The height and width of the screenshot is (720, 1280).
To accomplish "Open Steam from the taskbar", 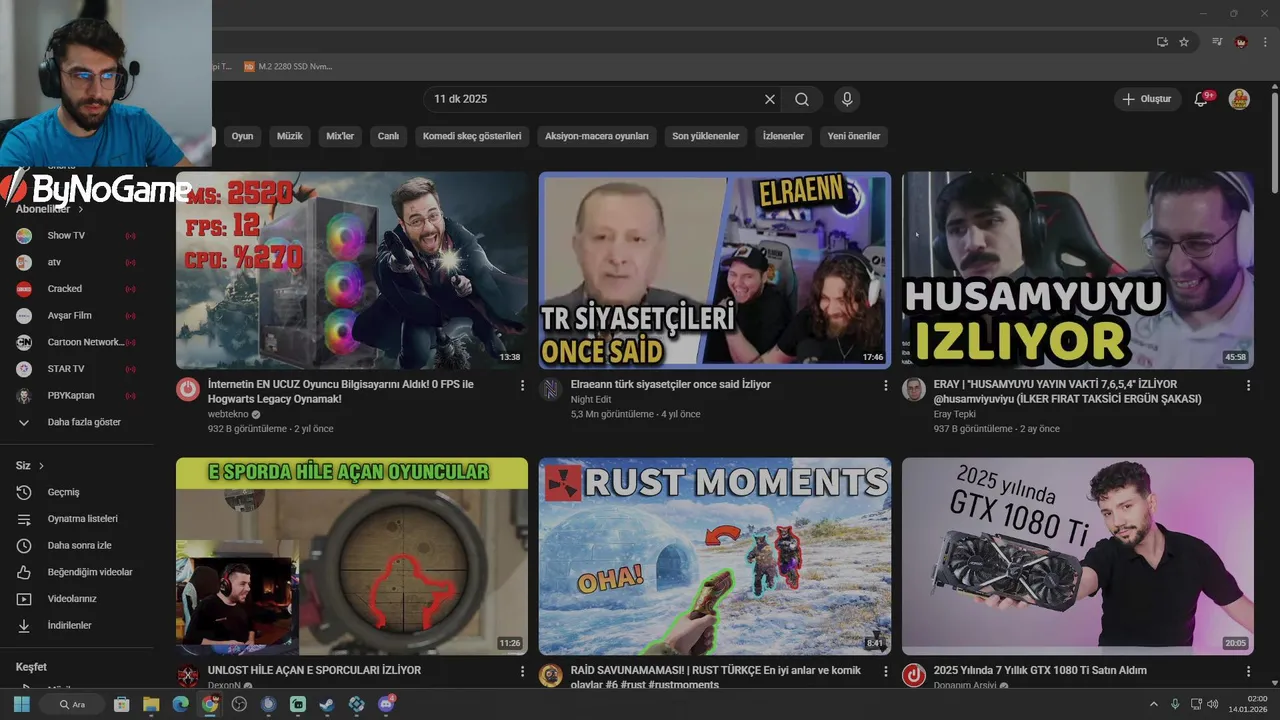I will point(326,704).
